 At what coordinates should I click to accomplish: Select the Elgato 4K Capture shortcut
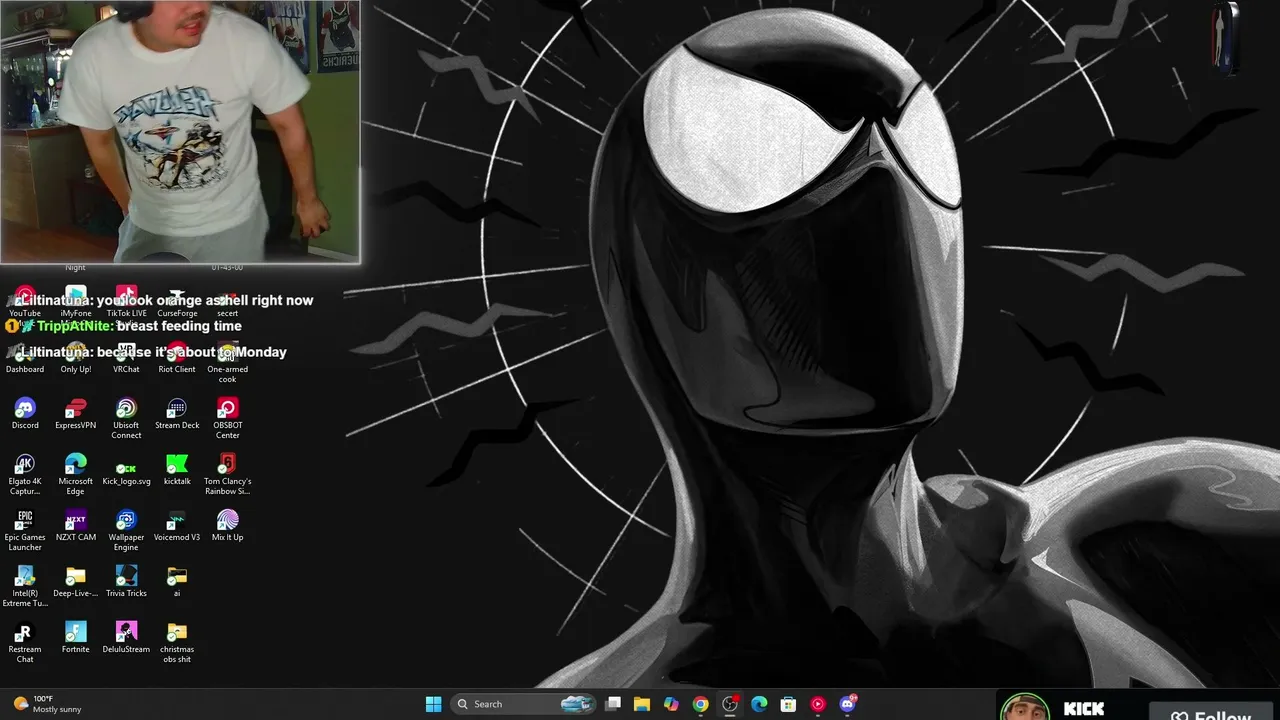(25, 474)
